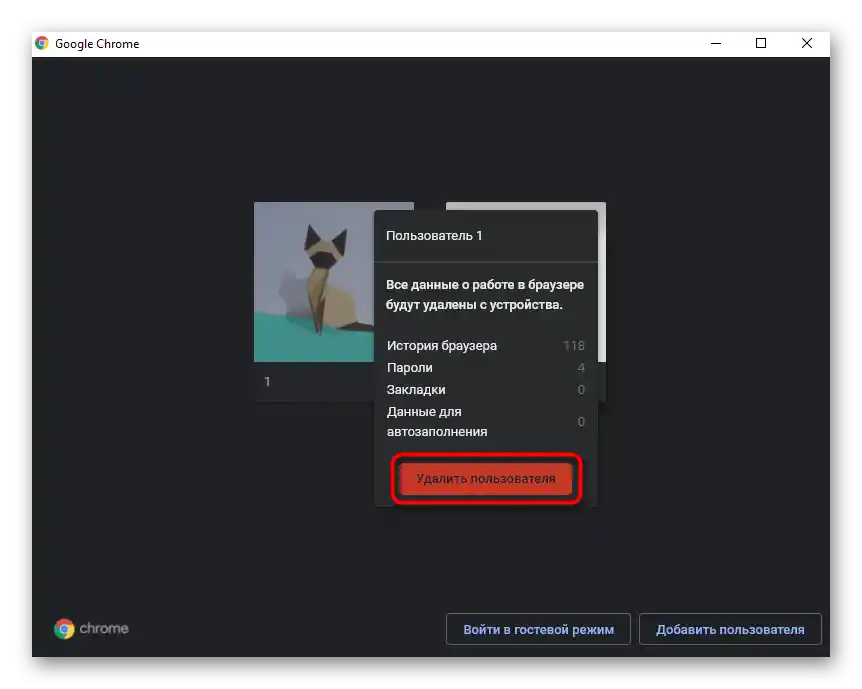862x689 pixels.
Task: Click the Закладки row
Action: 486,390
